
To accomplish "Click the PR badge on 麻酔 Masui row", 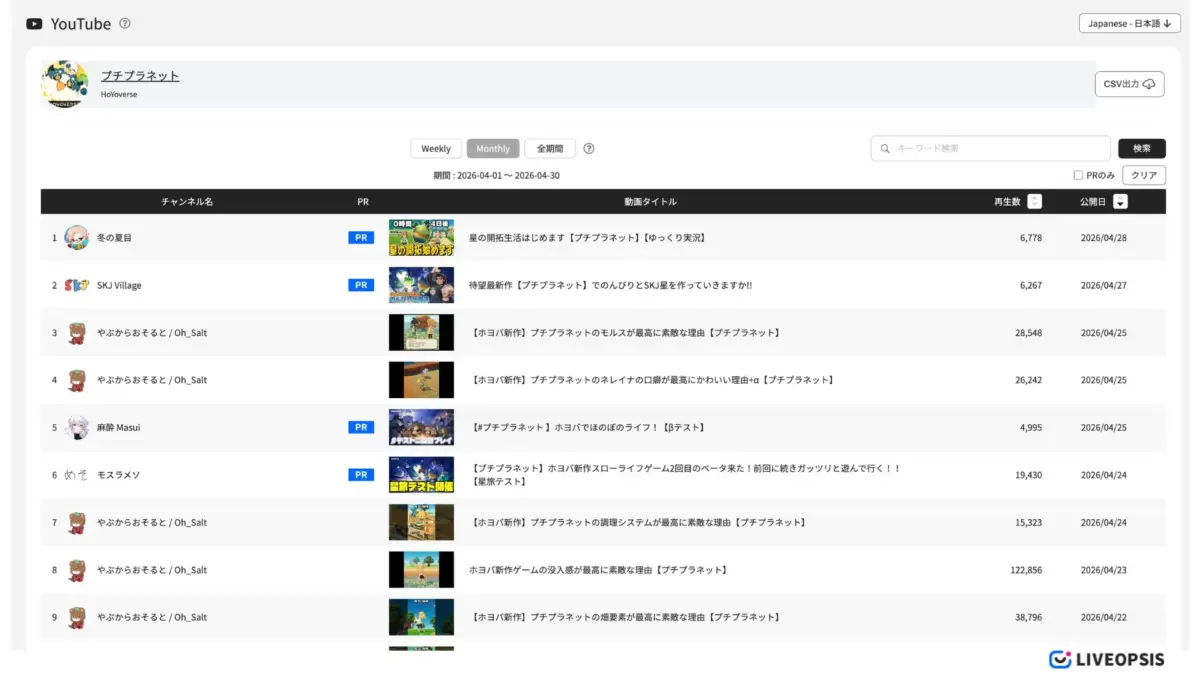I will click(x=361, y=427).
